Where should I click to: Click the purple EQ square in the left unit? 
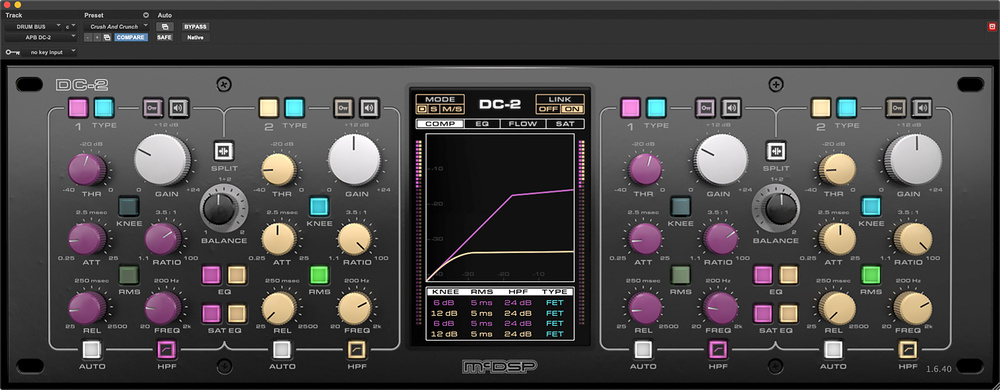(211, 275)
